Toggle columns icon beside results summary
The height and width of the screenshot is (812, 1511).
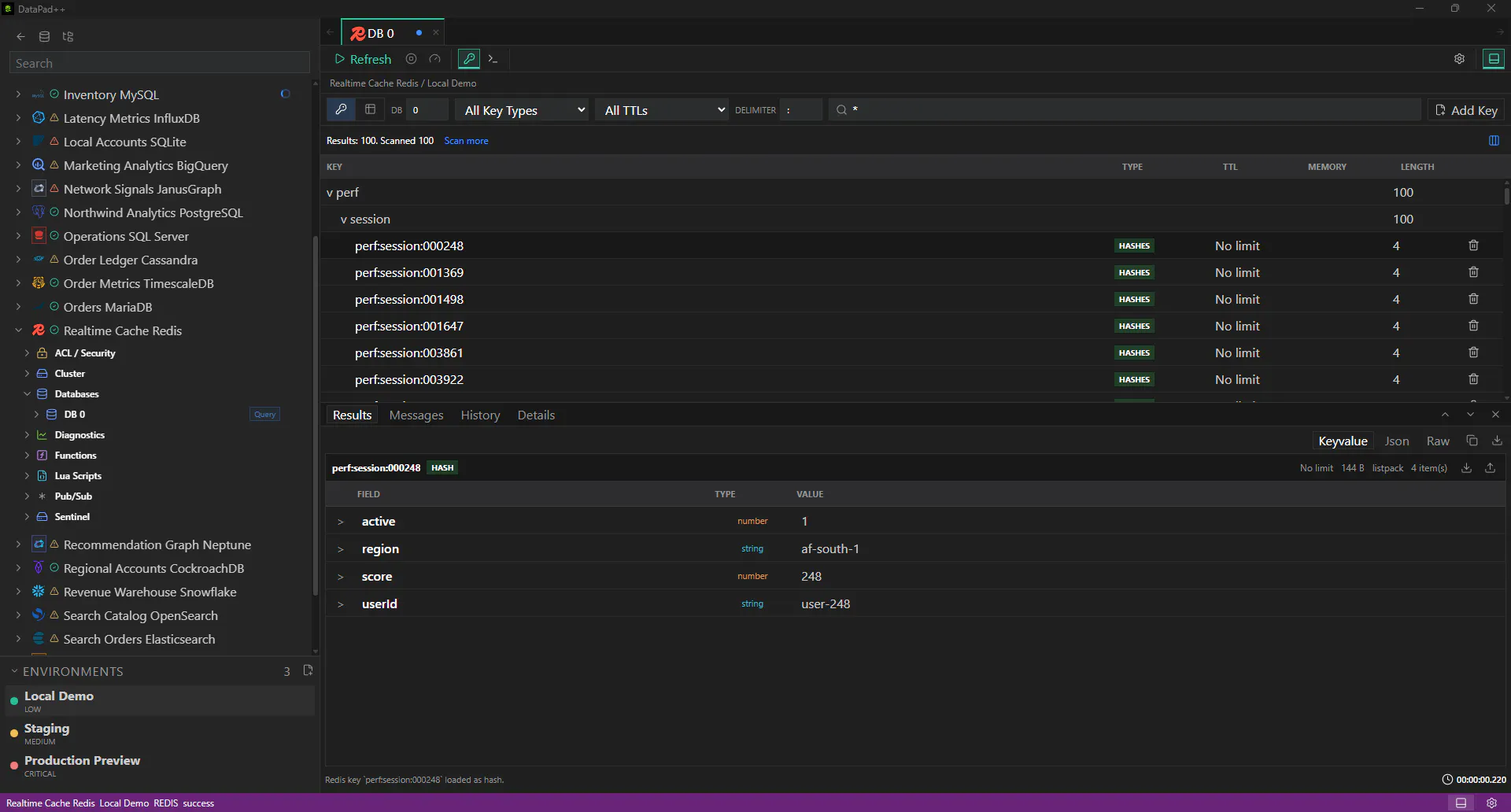point(1494,141)
